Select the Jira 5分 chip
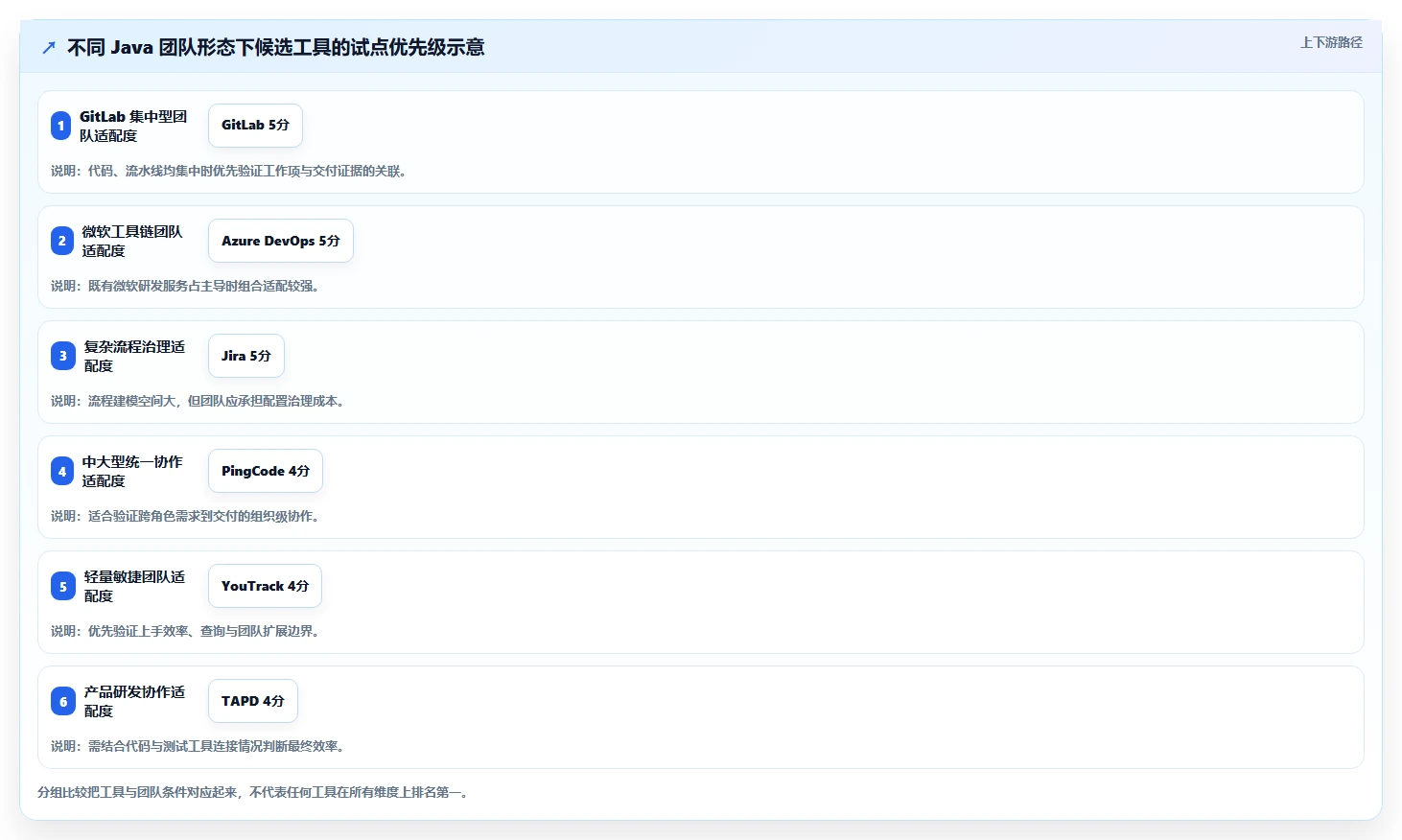1402x840 pixels. tap(246, 356)
